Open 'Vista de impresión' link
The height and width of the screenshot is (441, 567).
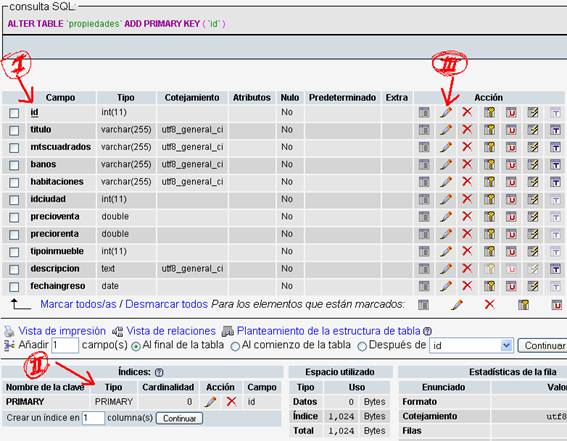[62, 331]
